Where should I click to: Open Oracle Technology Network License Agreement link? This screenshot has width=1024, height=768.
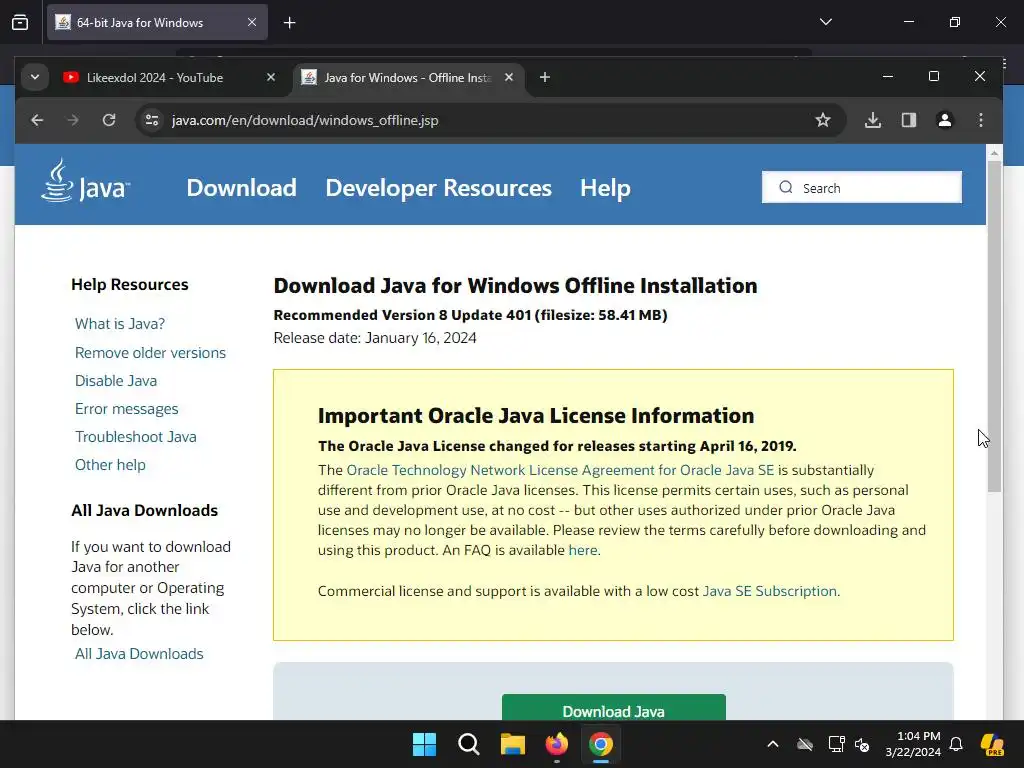(560, 470)
